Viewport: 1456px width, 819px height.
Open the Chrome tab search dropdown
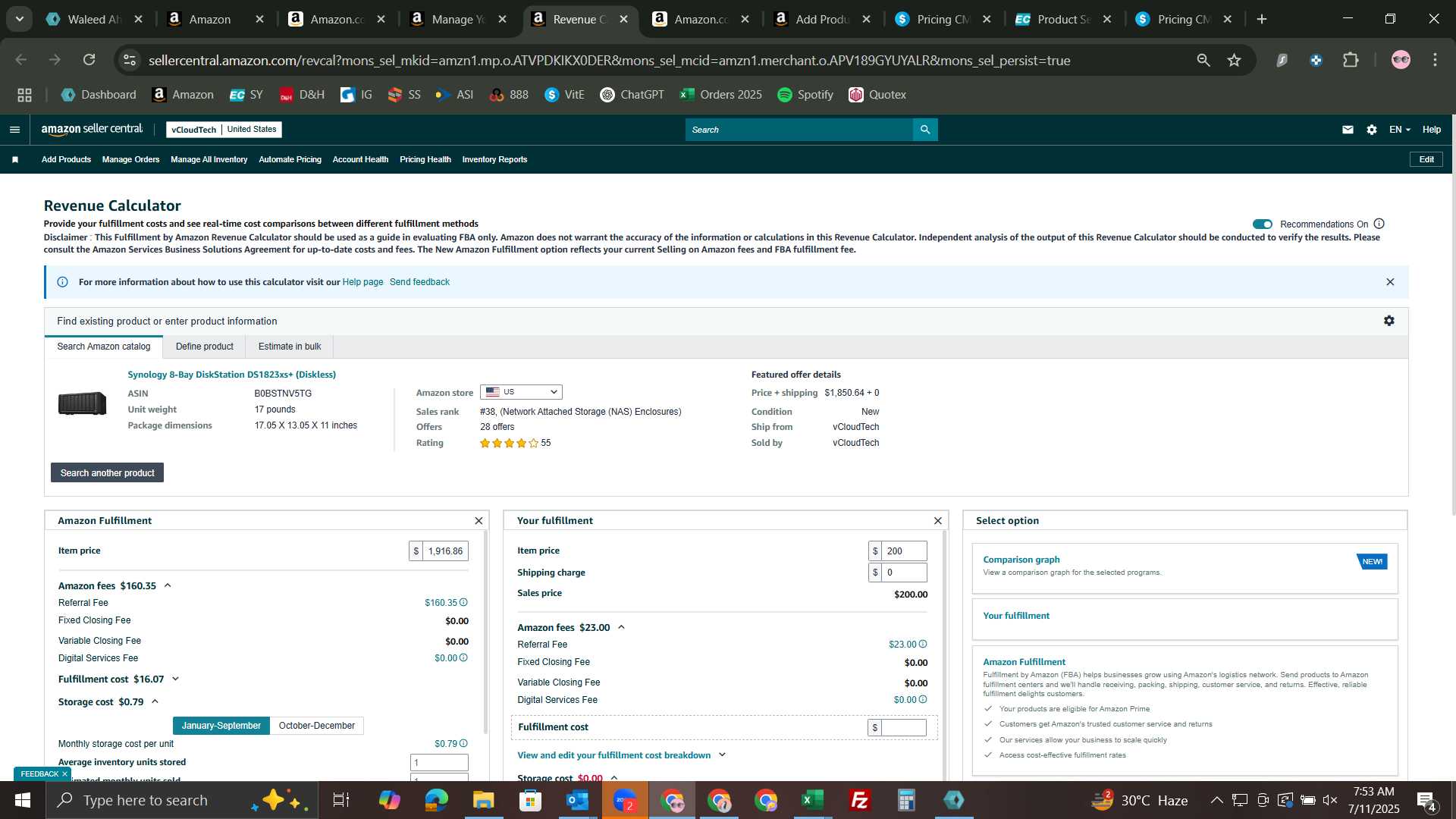coord(19,19)
